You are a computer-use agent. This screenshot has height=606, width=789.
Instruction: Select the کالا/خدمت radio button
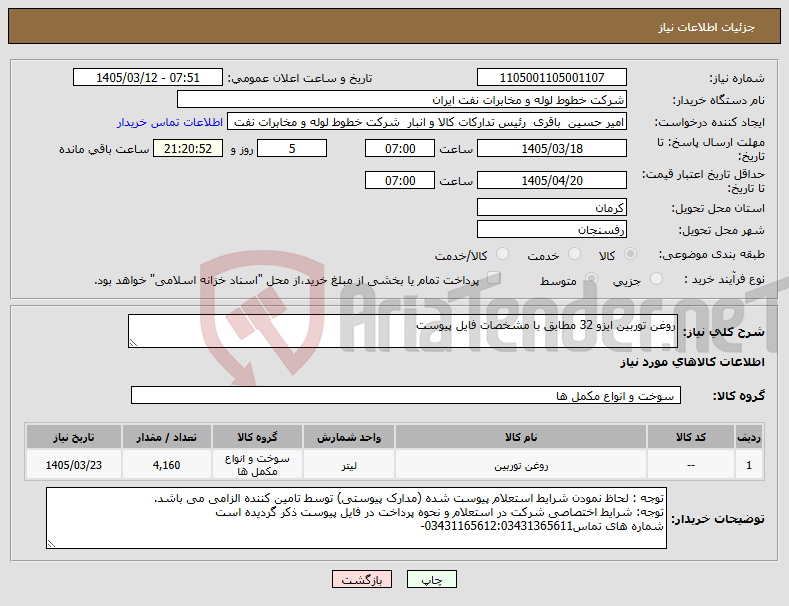point(502,254)
